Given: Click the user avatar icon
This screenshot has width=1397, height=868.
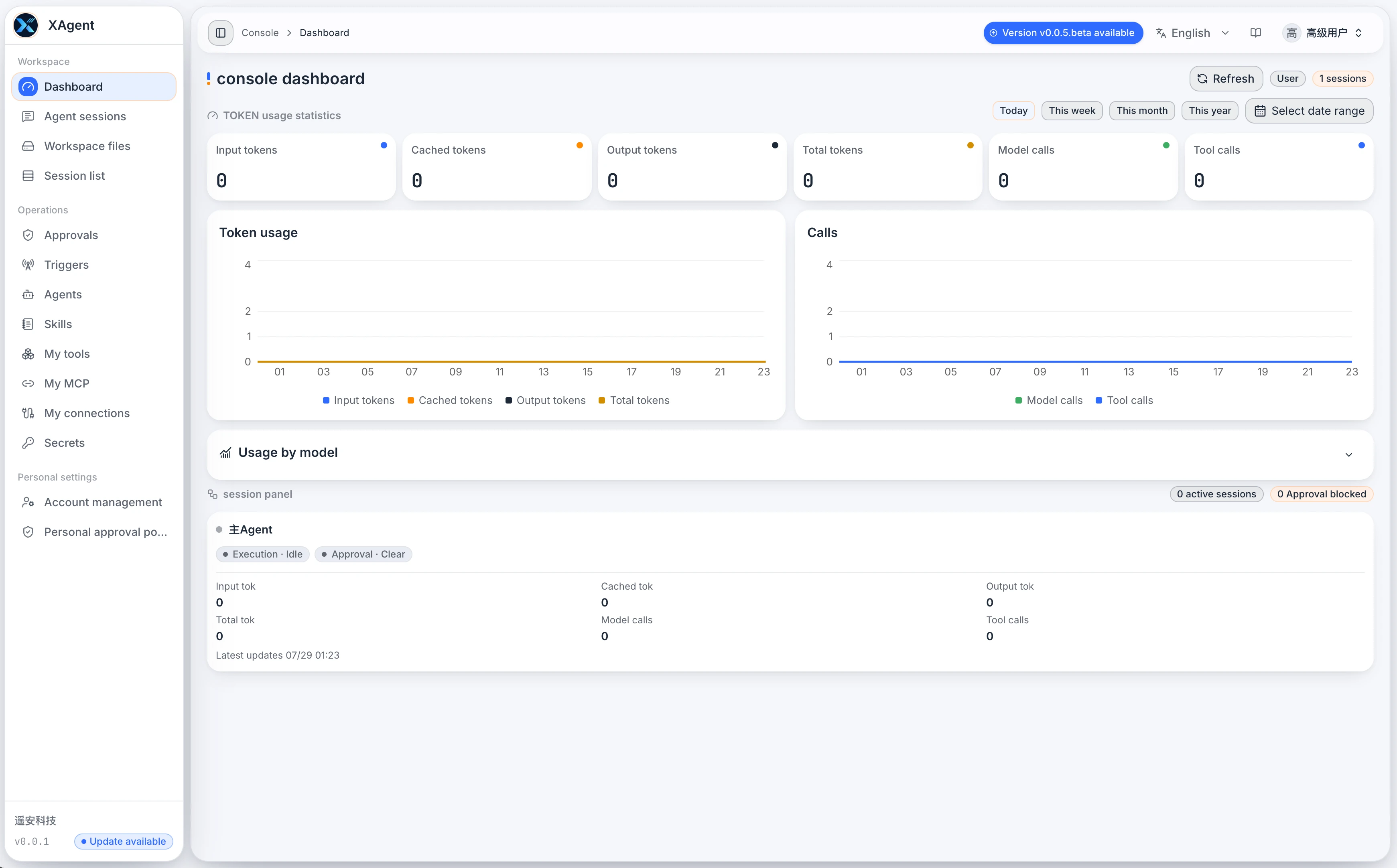Looking at the screenshot, I should (x=1291, y=33).
